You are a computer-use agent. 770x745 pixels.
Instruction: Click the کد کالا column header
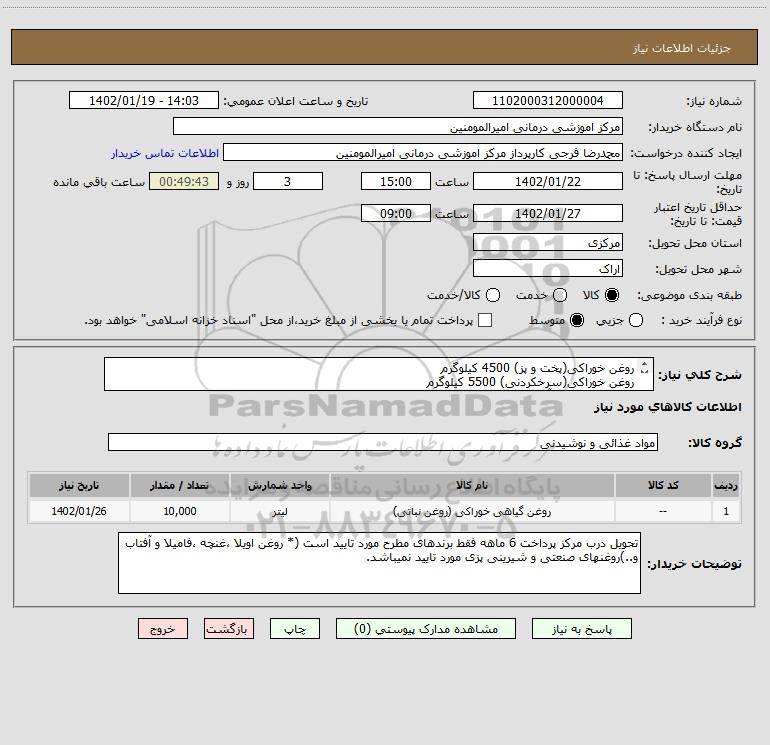(x=663, y=485)
